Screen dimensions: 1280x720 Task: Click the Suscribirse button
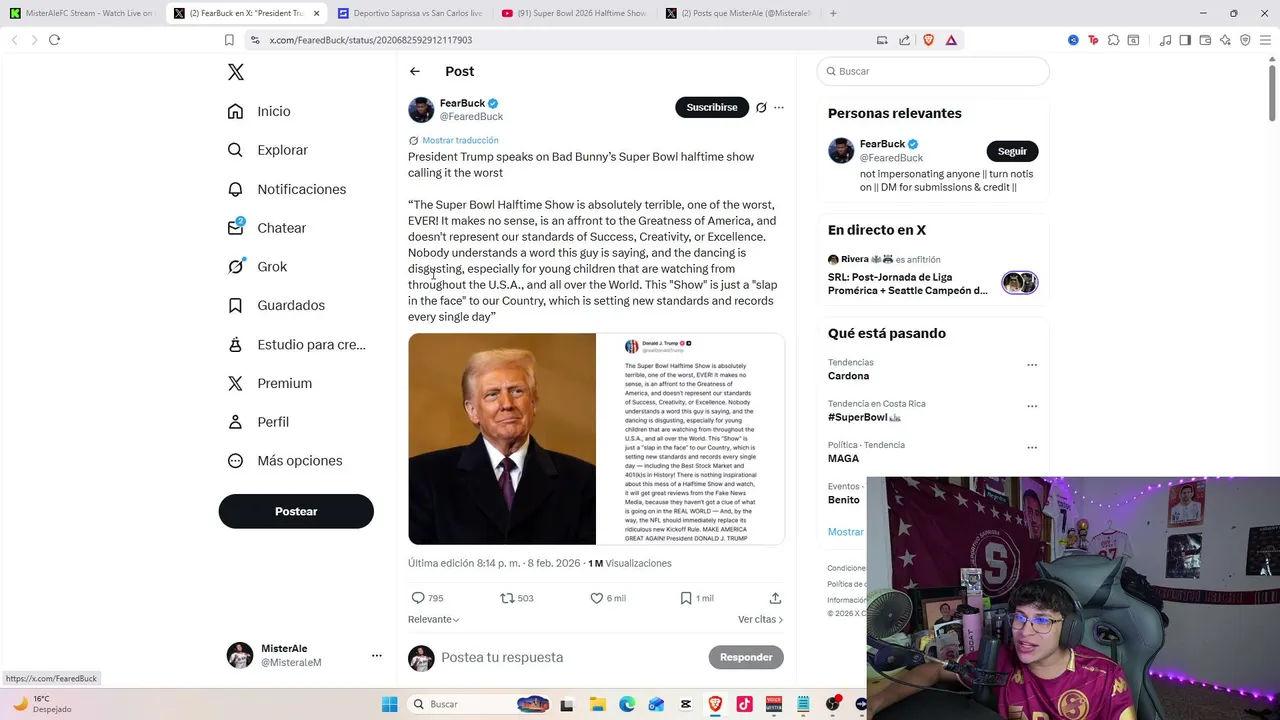712,107
